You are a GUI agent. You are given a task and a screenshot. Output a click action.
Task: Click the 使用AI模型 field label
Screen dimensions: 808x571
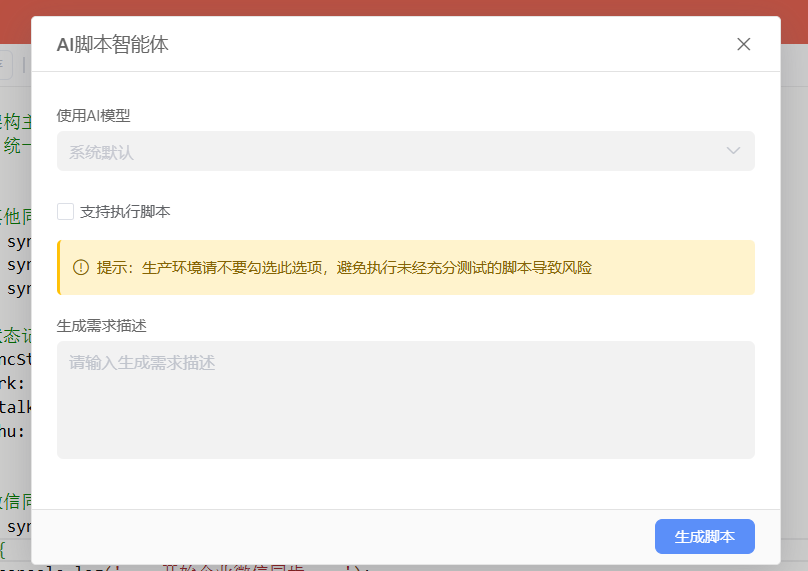[94, 115]
